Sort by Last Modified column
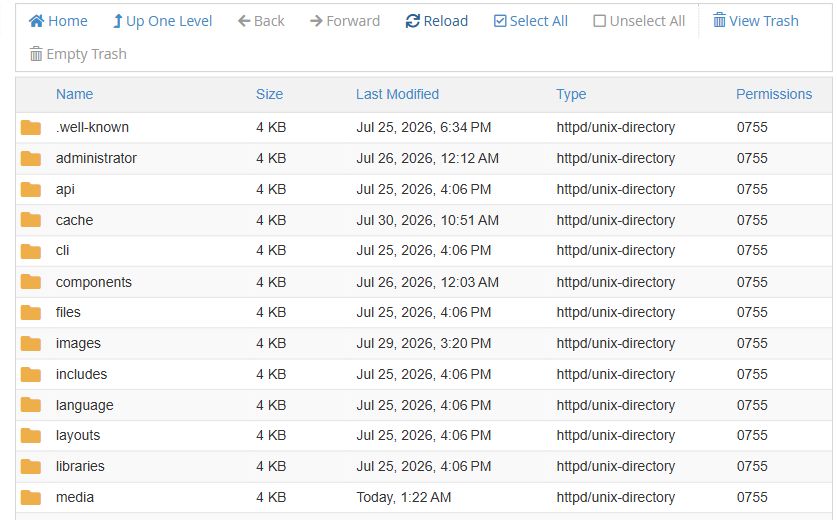 click(x=397, y=94)
